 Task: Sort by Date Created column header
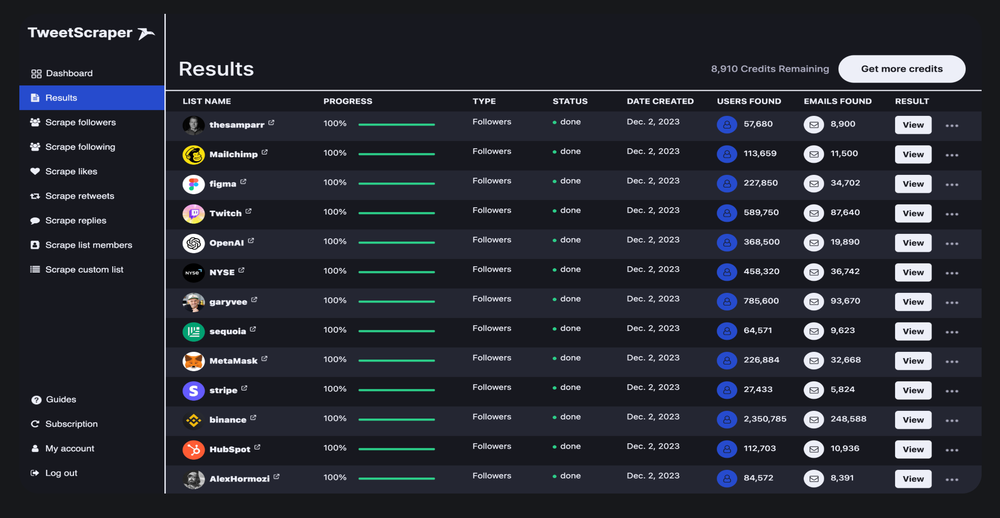pyautogui.click(x=659, y=101)
